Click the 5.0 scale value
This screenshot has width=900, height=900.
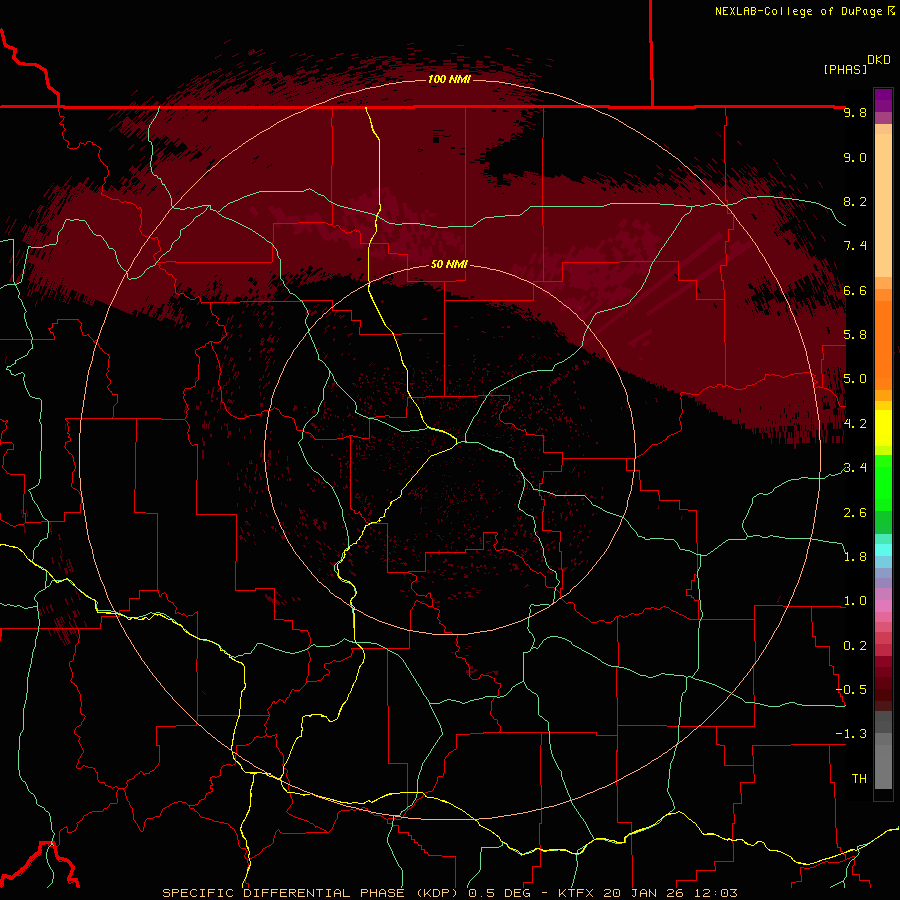(x=855, y=379)
